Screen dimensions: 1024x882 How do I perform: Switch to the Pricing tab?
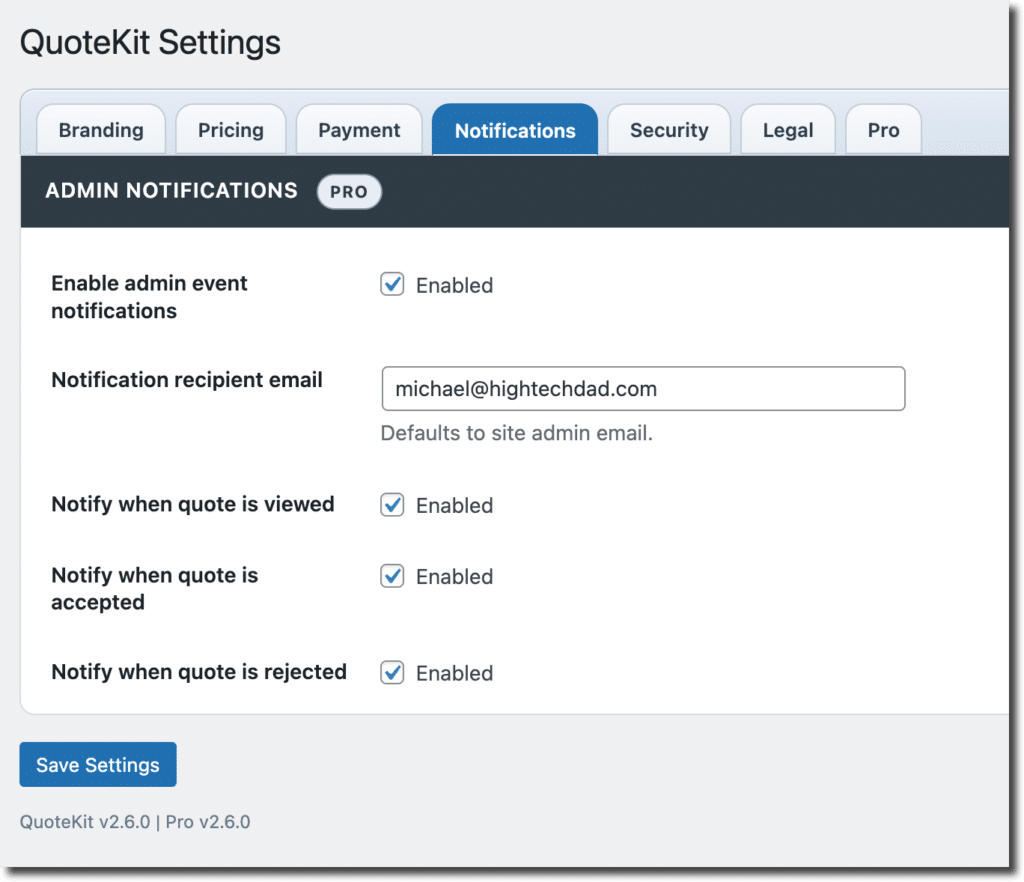231,130
